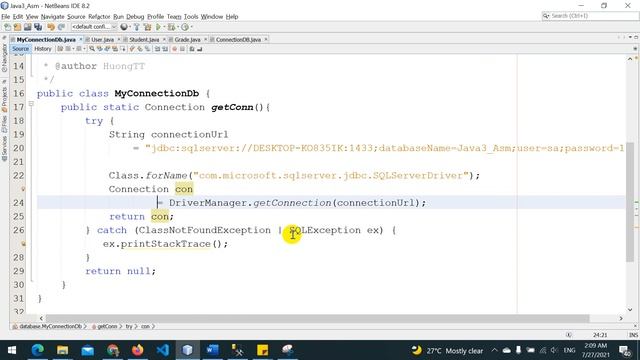This screenshot has height=360, width=640.
Task: Toggle Highlight Search editor button
Action: coord(115,49)
